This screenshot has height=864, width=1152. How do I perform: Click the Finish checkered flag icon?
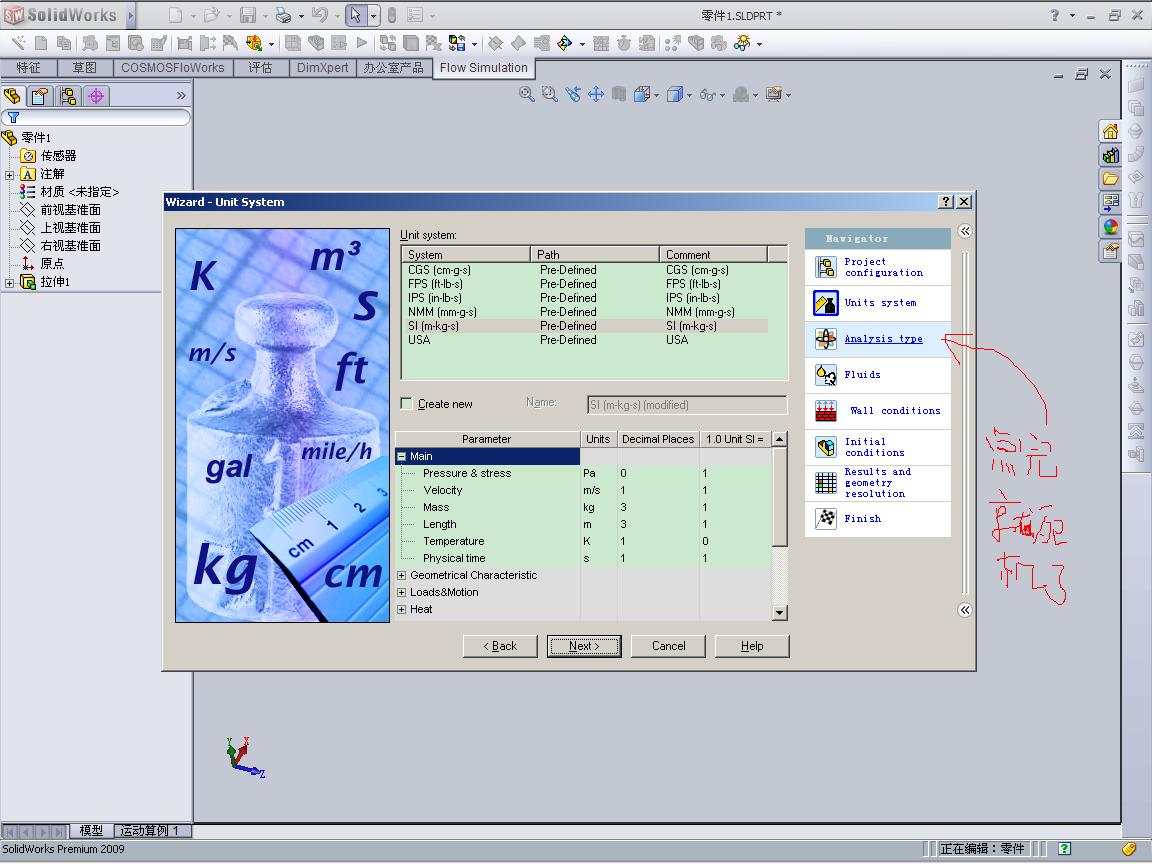coord(826,519)
